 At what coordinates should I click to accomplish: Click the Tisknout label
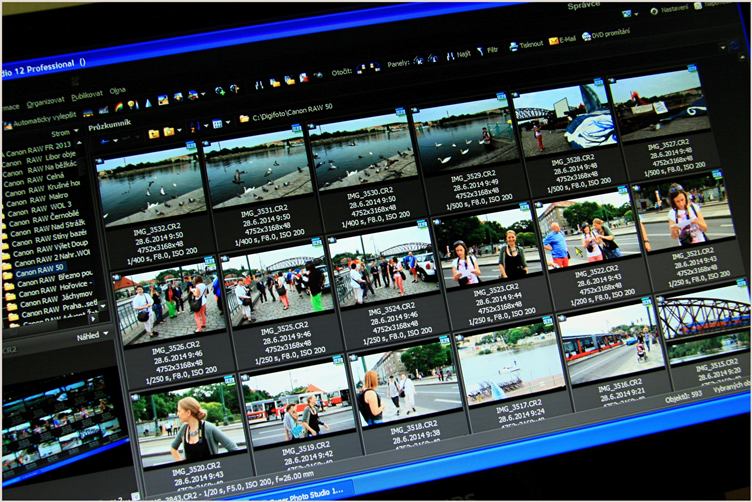531,44
